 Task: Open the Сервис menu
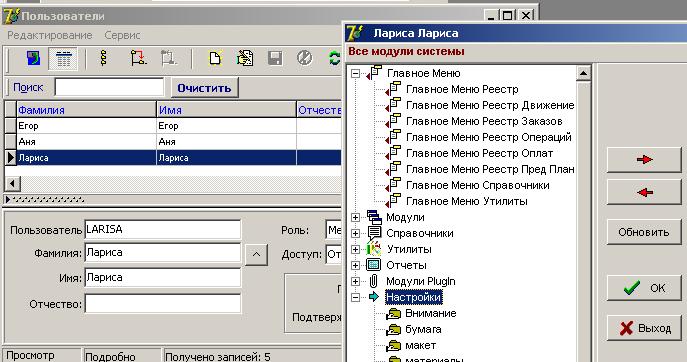coord(122,35)
